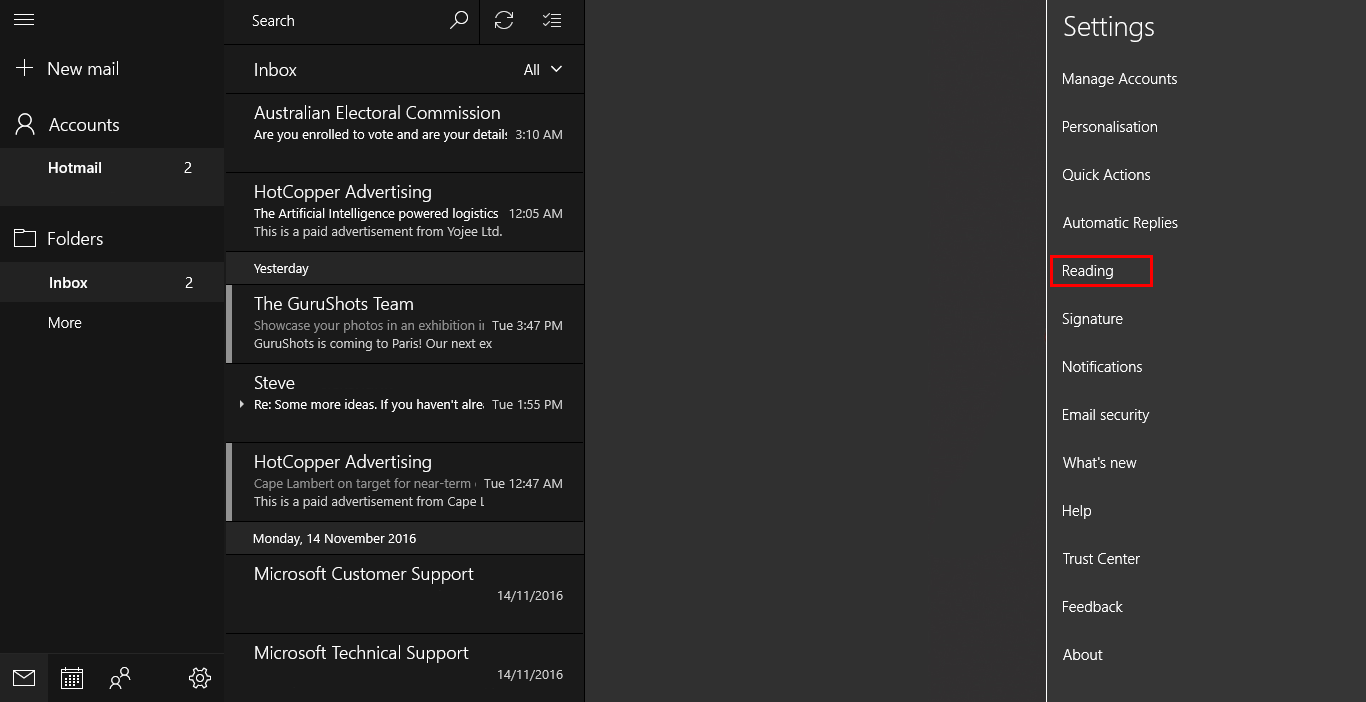Open Microsoft Customer Support email
The width and height of the screenshot is (1366, 702).
pos(405,594)
